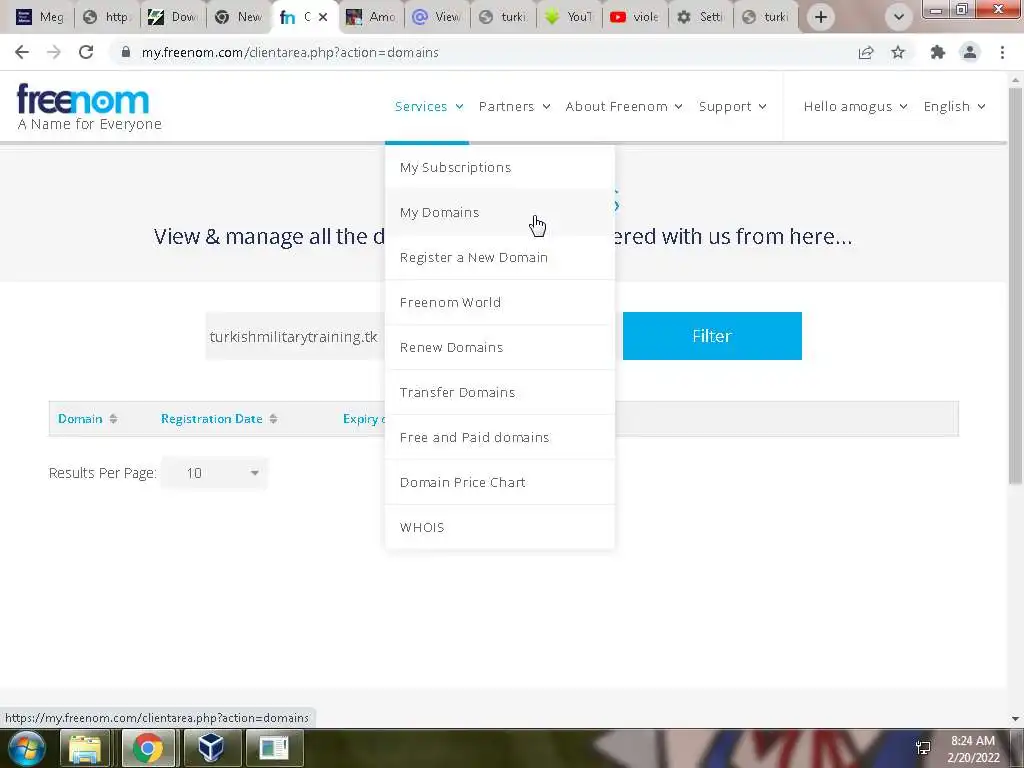Open Results Per Page dropdown
Viewport: 1024px width, 768px height.
(x=214, y=473)
